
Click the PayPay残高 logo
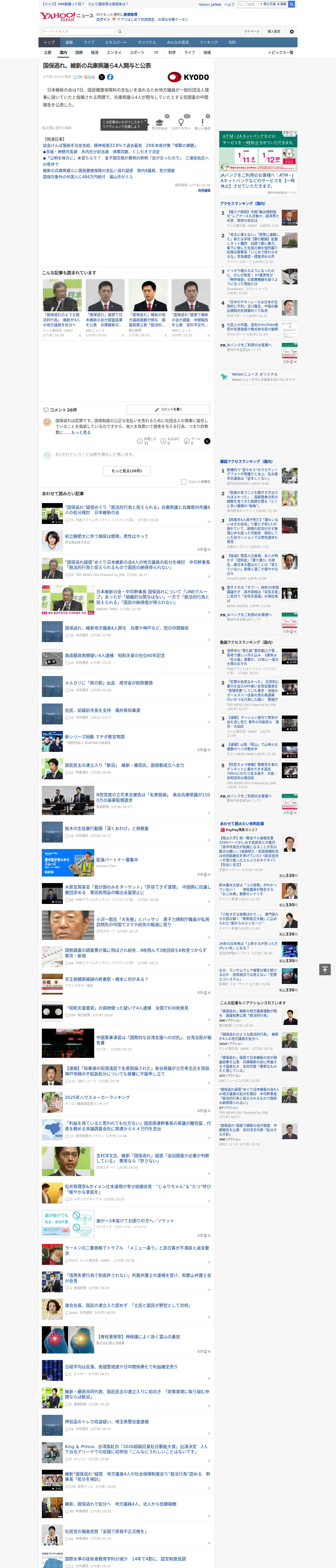click(223, 830)
